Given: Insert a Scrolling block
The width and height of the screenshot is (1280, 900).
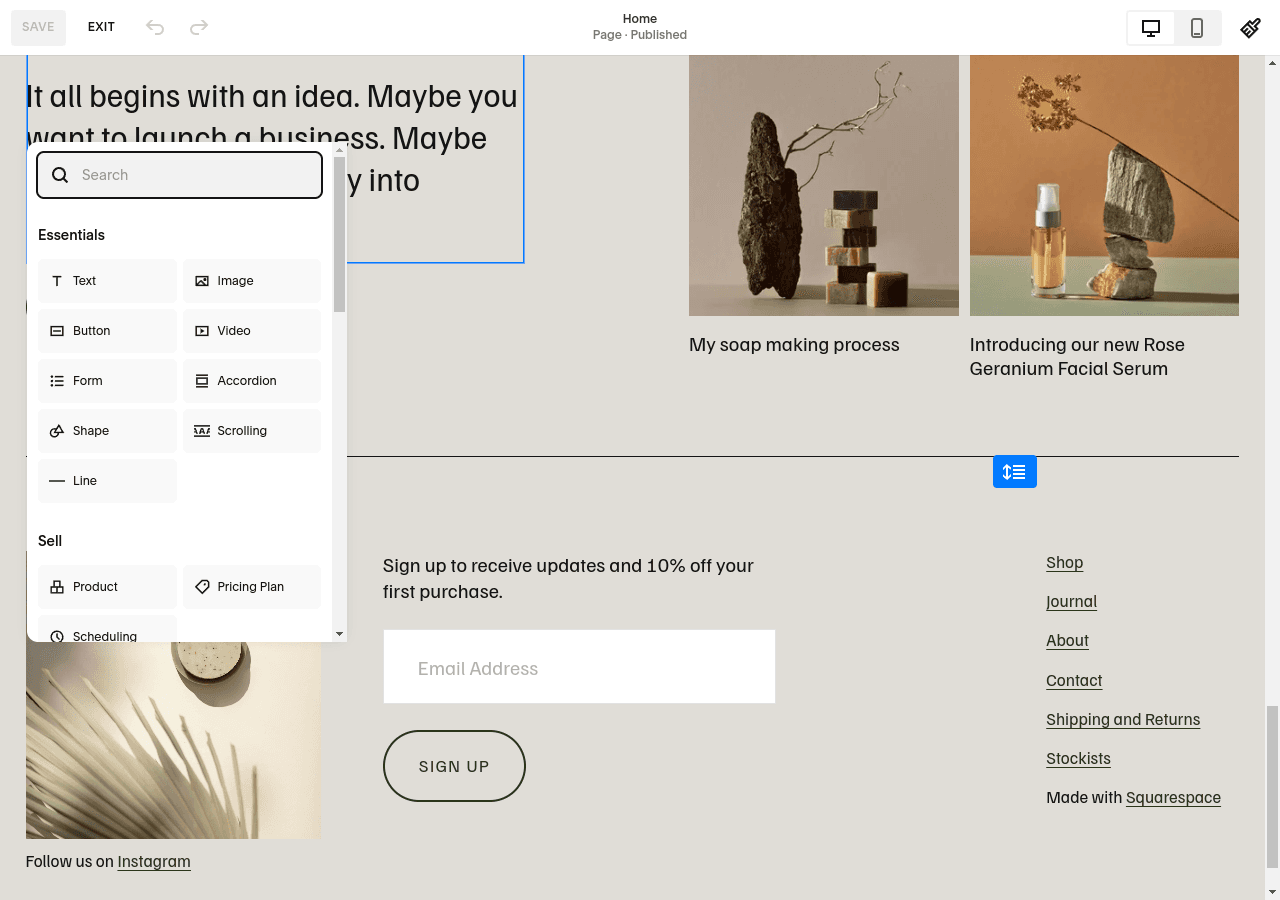Looking at the screenshot, I should pyautogui.click(x=251, y=431).
